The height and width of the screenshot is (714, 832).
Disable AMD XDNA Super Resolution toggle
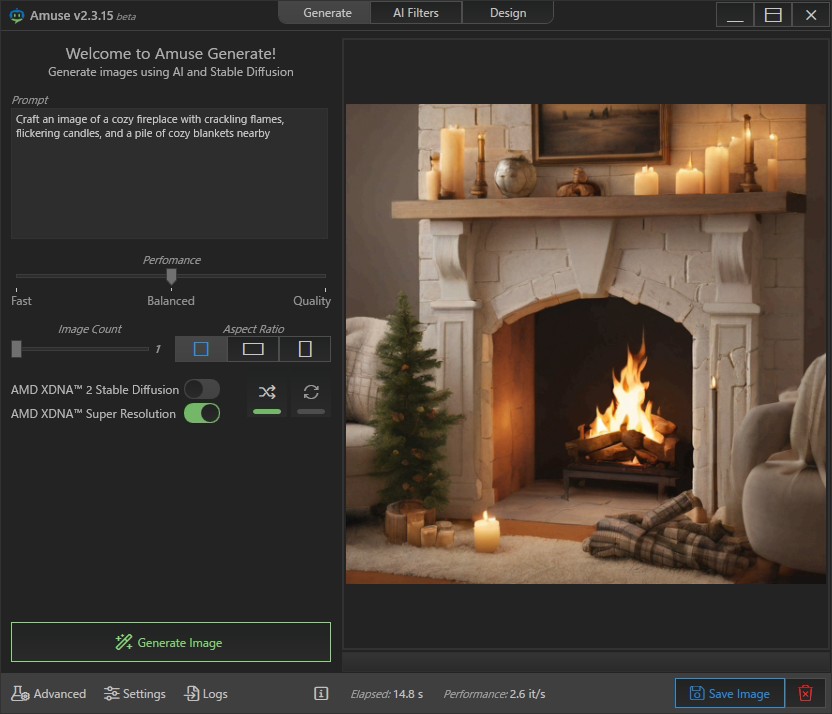click(x=201, y=414)
